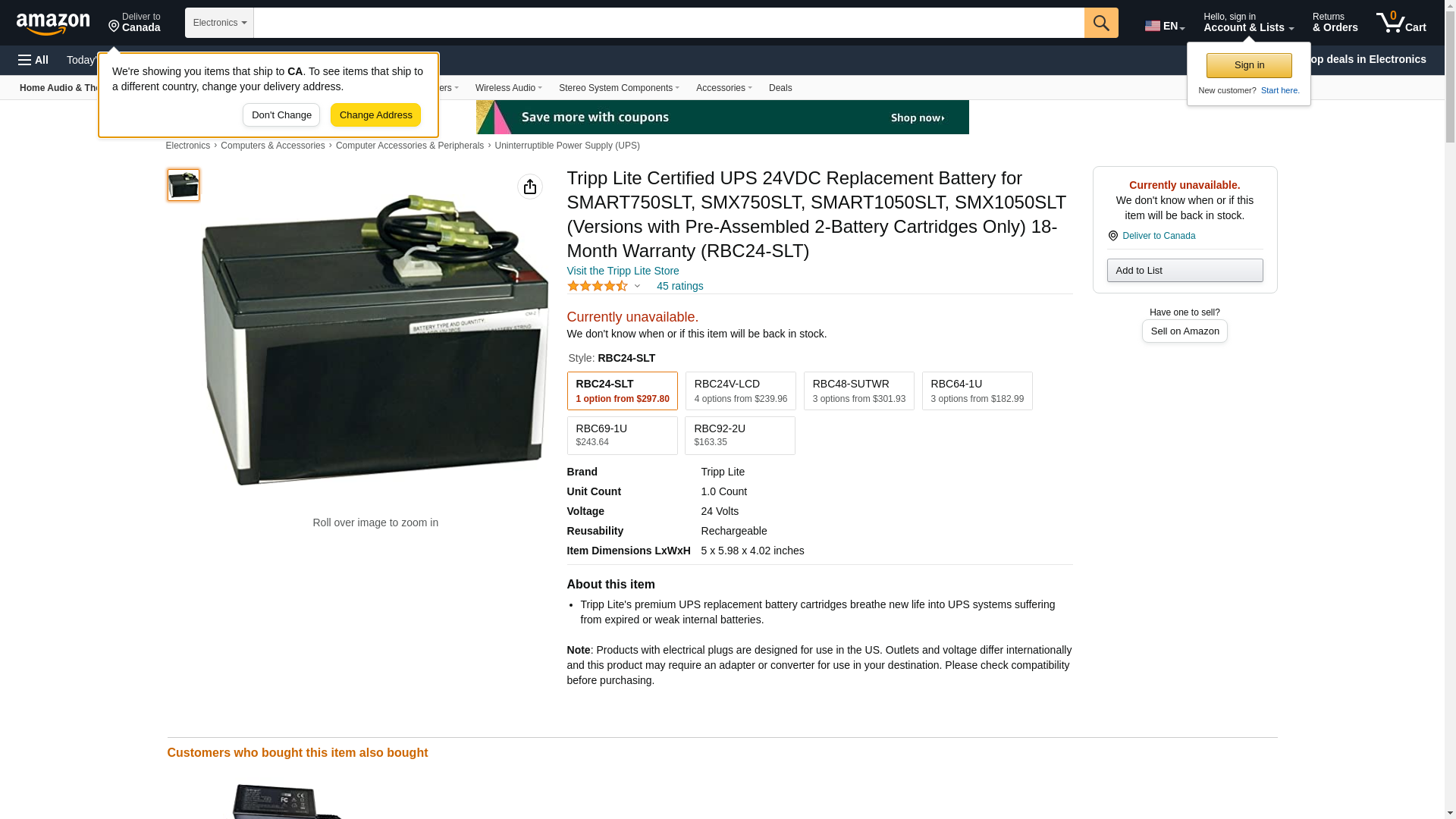The image size is (1456, 819).
Task: Click the US flag language selector
Action: [x=1164, y=26]
